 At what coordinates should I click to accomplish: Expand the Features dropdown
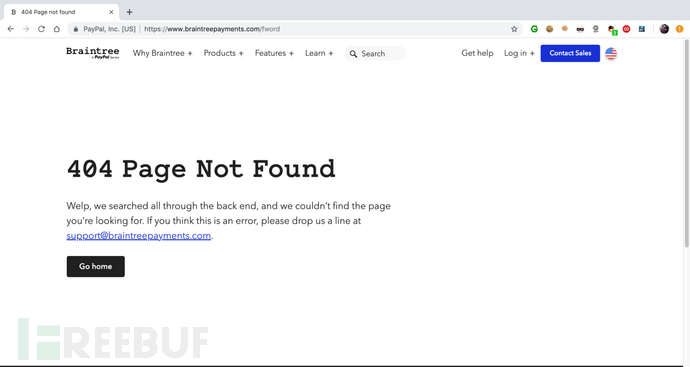(274, 53)
